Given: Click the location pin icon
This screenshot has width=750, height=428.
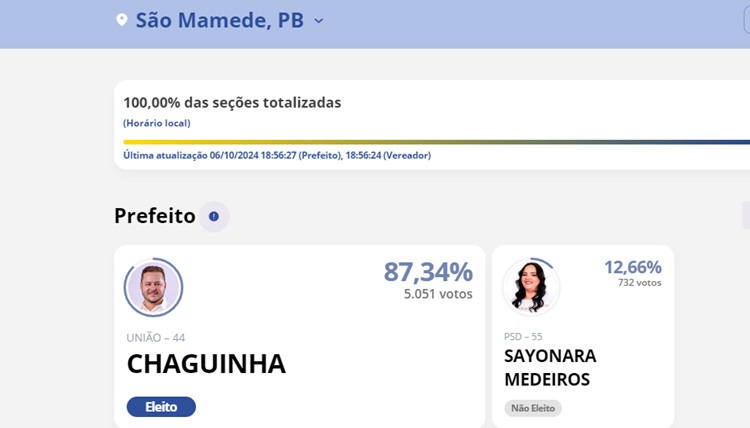Looking at the screenshot, I should [x=122, y=20].
